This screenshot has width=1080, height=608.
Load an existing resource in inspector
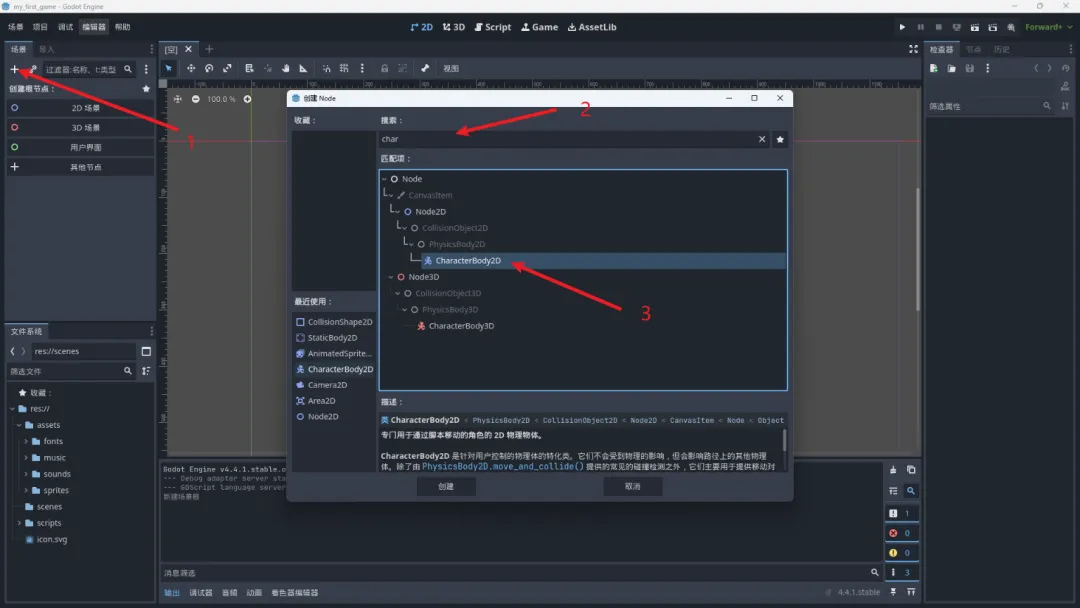(x=951, y=68)
